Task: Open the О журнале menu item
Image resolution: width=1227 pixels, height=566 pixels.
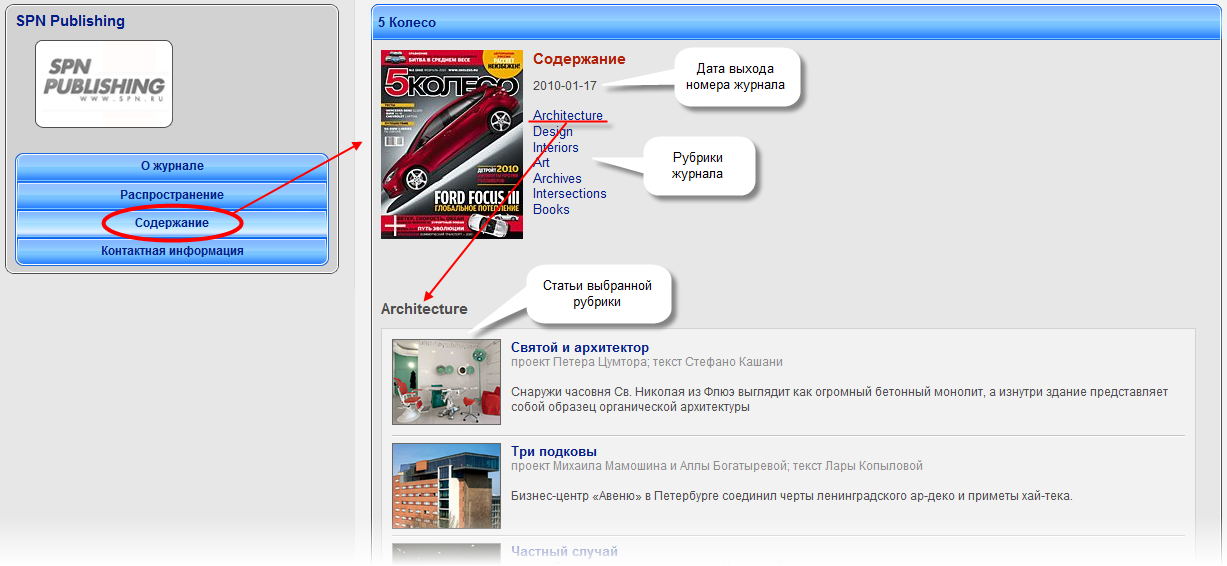Action: point(172,166)
